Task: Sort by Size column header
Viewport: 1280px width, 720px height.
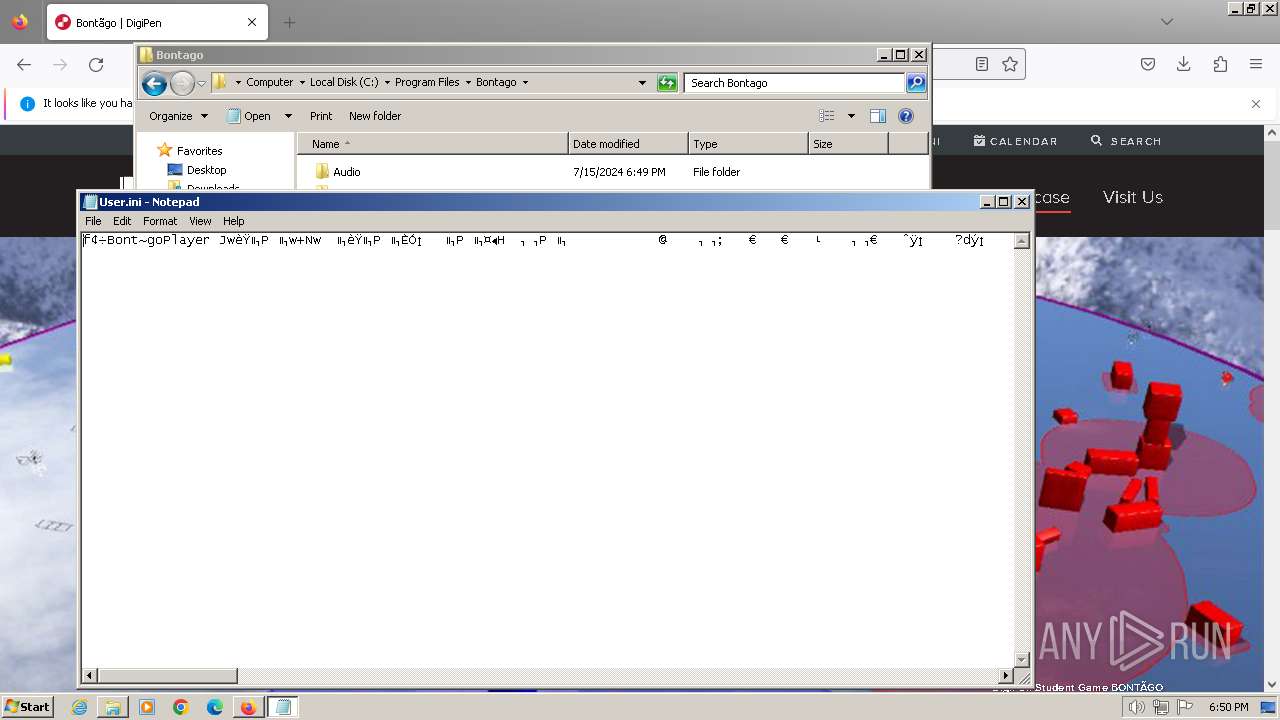Action: tap(848, 144)
